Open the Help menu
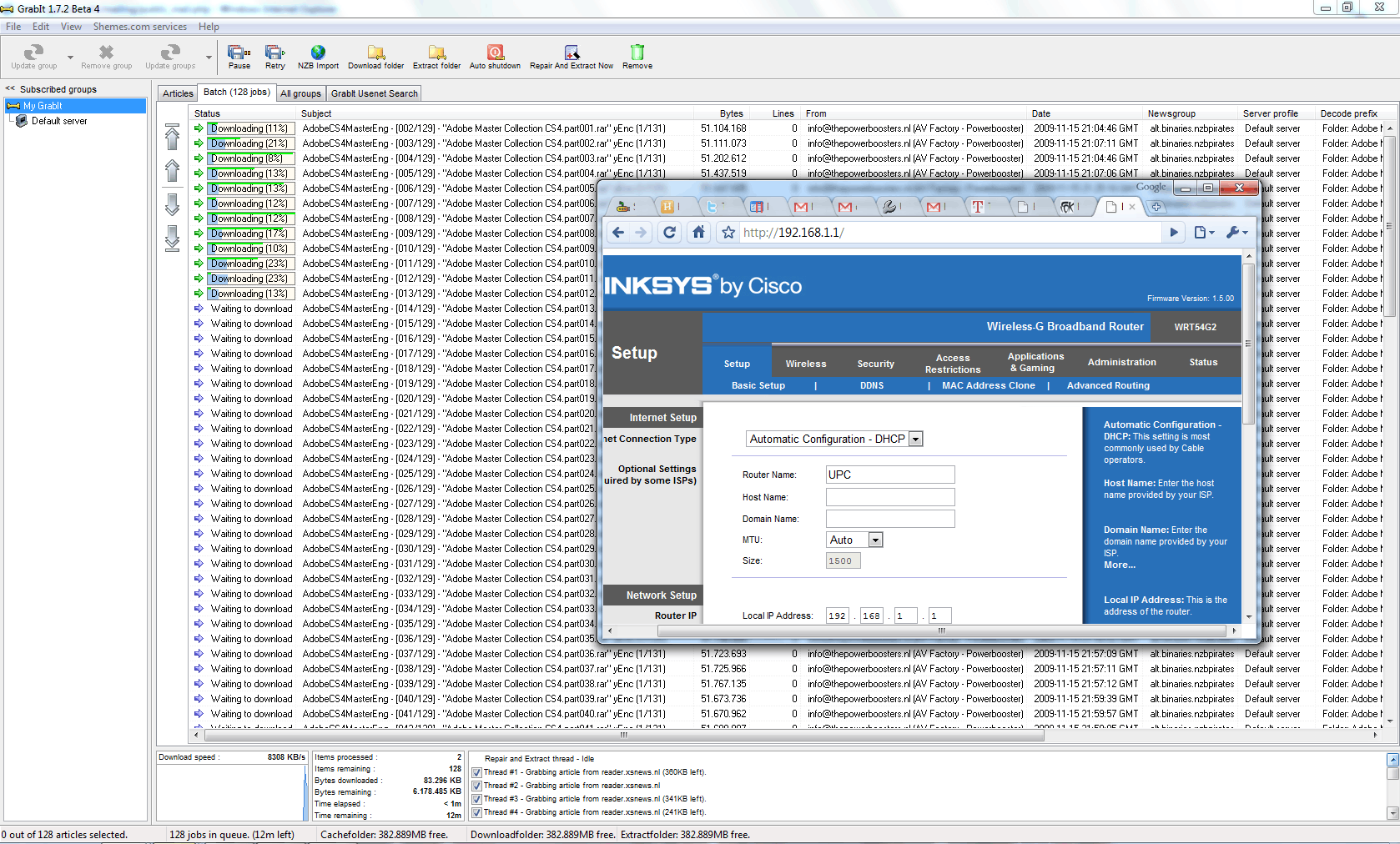Image resolution: width=1400 pixels, height=844 pixels. [x=209, y=27]
